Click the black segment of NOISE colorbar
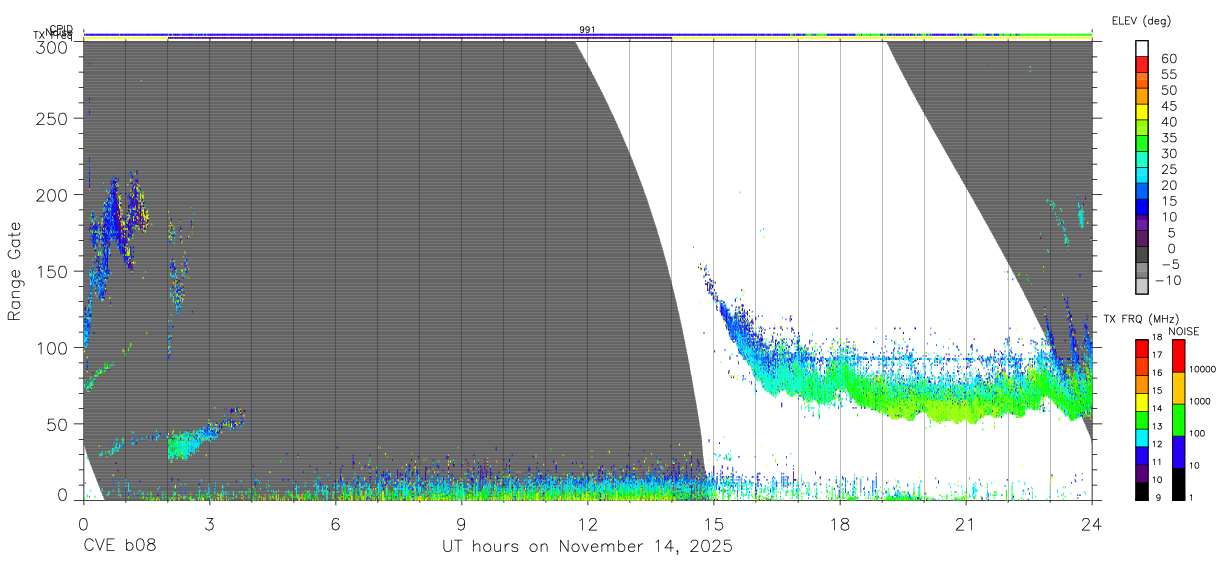 (x=1177, y=483)
